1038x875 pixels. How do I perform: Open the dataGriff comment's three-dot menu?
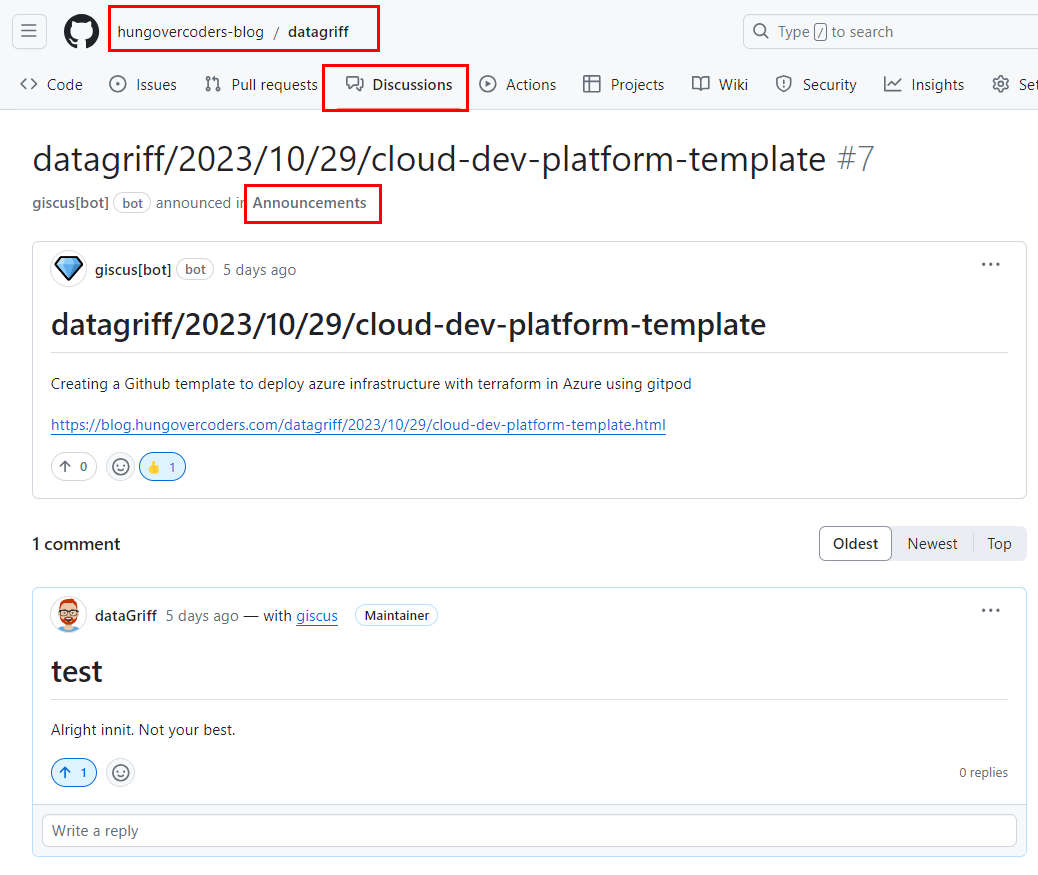[990, 610]
